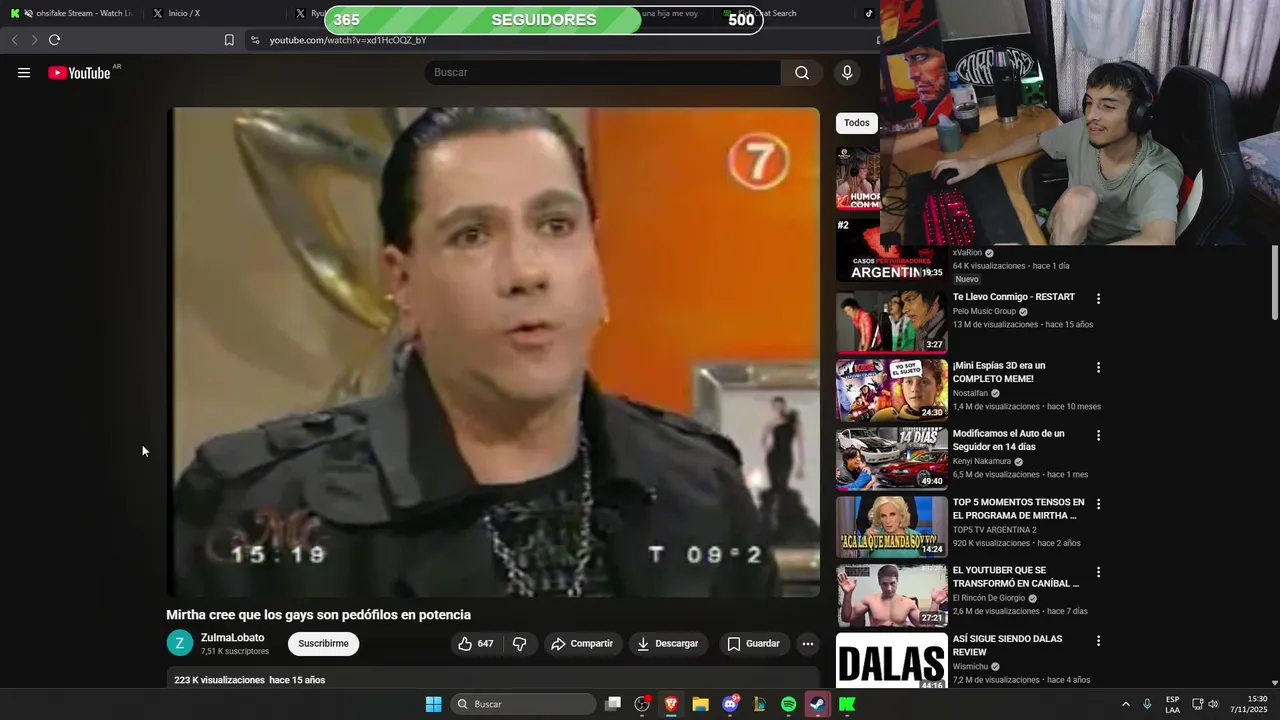Open options for Mini Espías 3D video
The width and height of the screenshot is (1280, 720).
[1098, 367]
